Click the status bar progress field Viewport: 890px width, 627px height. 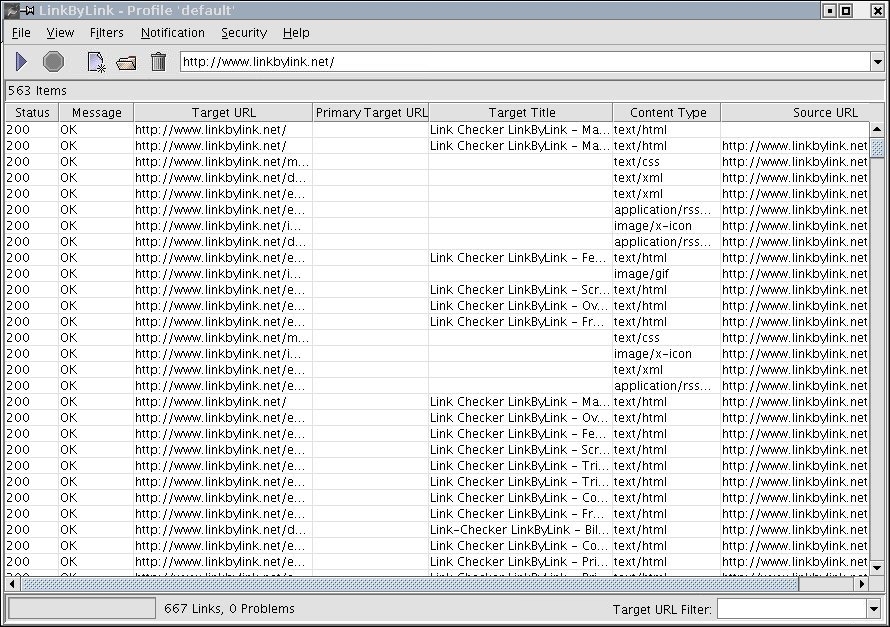pyautogui.click(x=82, y=609)
